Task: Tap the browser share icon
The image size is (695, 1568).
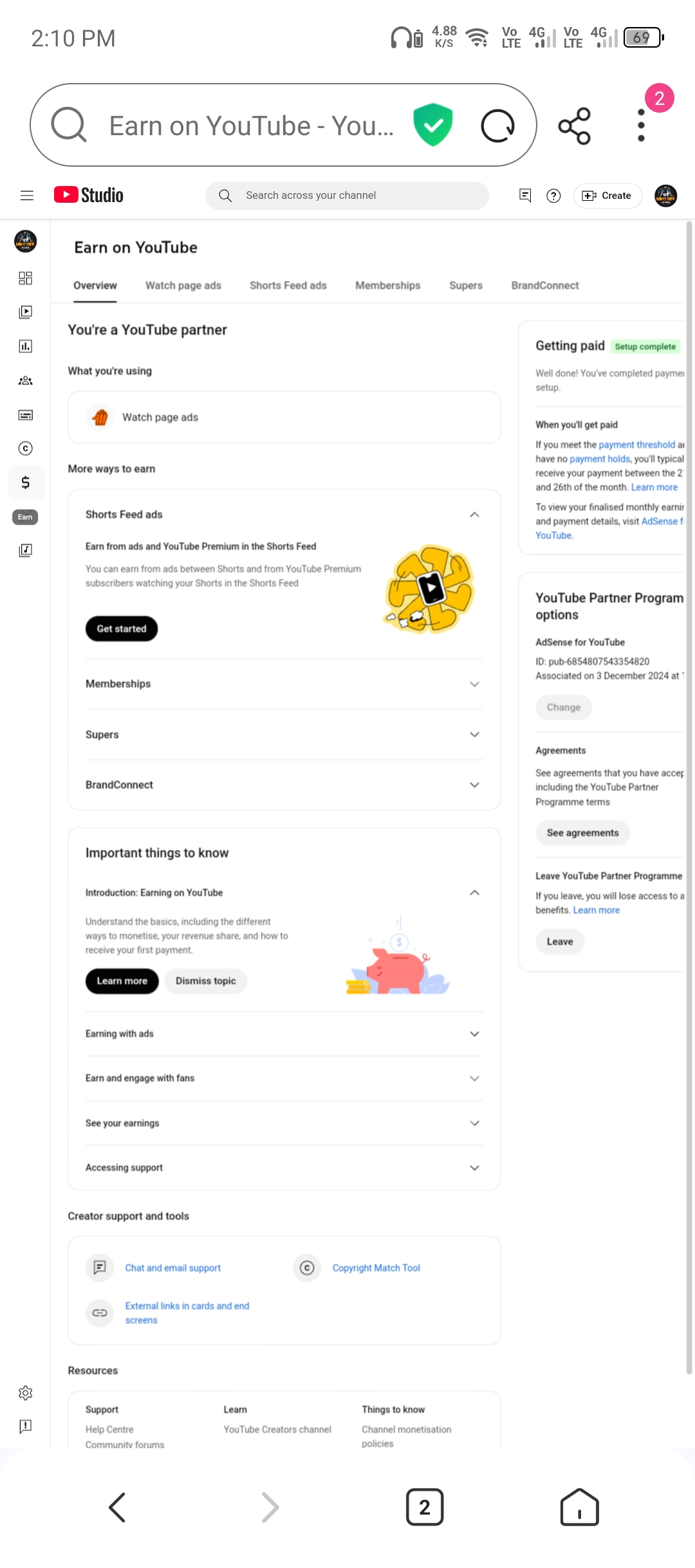Action: pos(574,126)
